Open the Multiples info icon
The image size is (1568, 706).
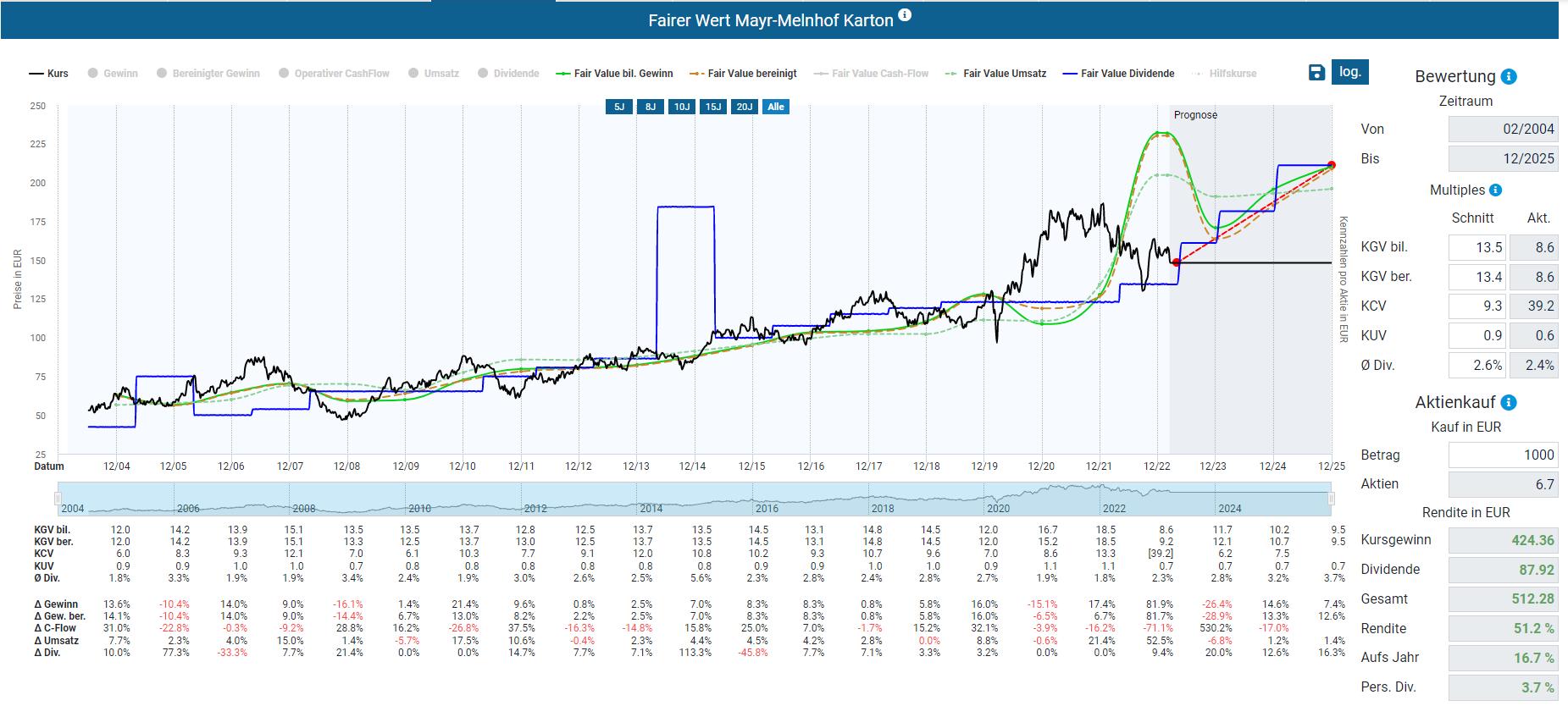coord(1495,190)
